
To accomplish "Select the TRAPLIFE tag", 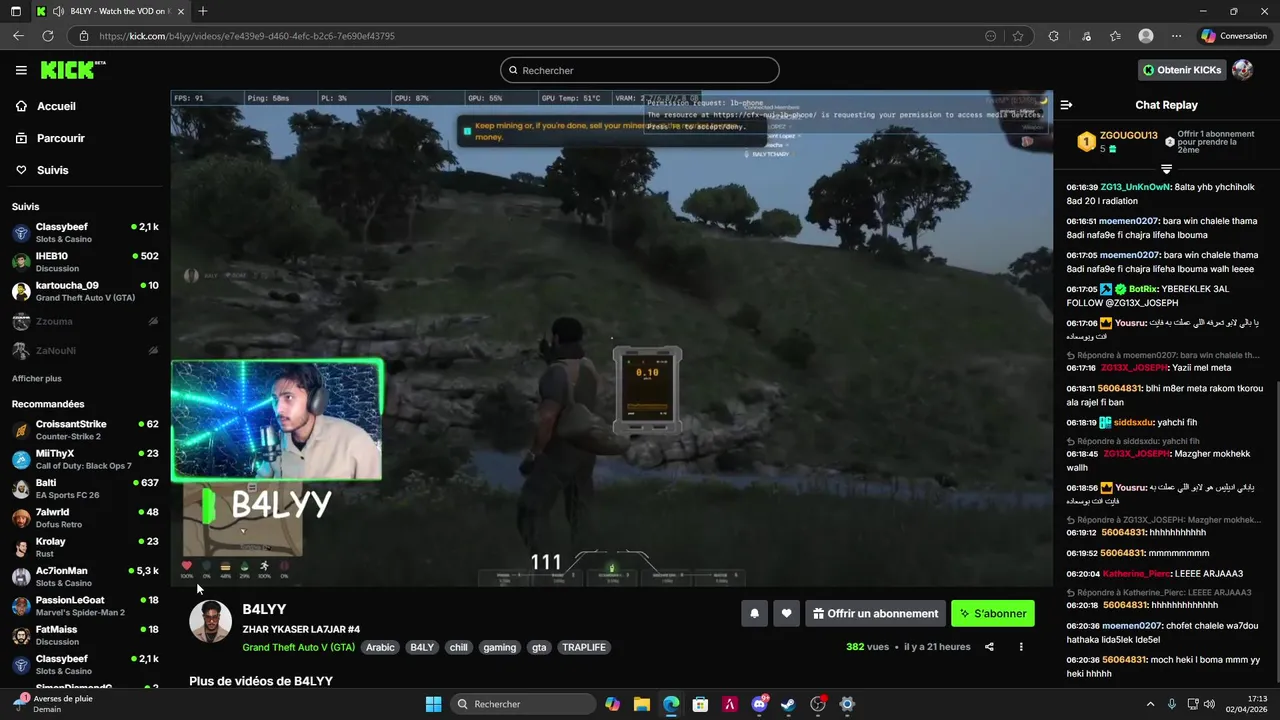I will click(x=584, y=647).
